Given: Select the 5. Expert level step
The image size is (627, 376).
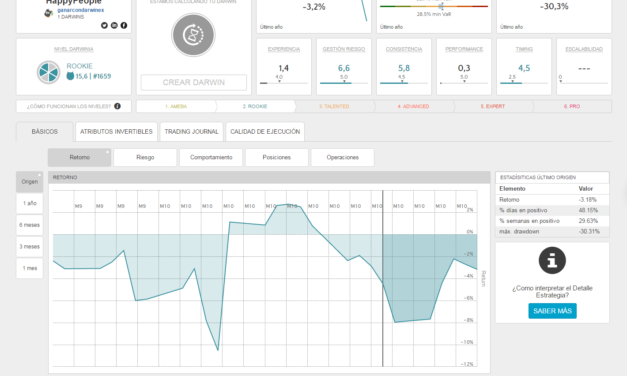Looking at the screenshot, I should click(x=493, y=106).
